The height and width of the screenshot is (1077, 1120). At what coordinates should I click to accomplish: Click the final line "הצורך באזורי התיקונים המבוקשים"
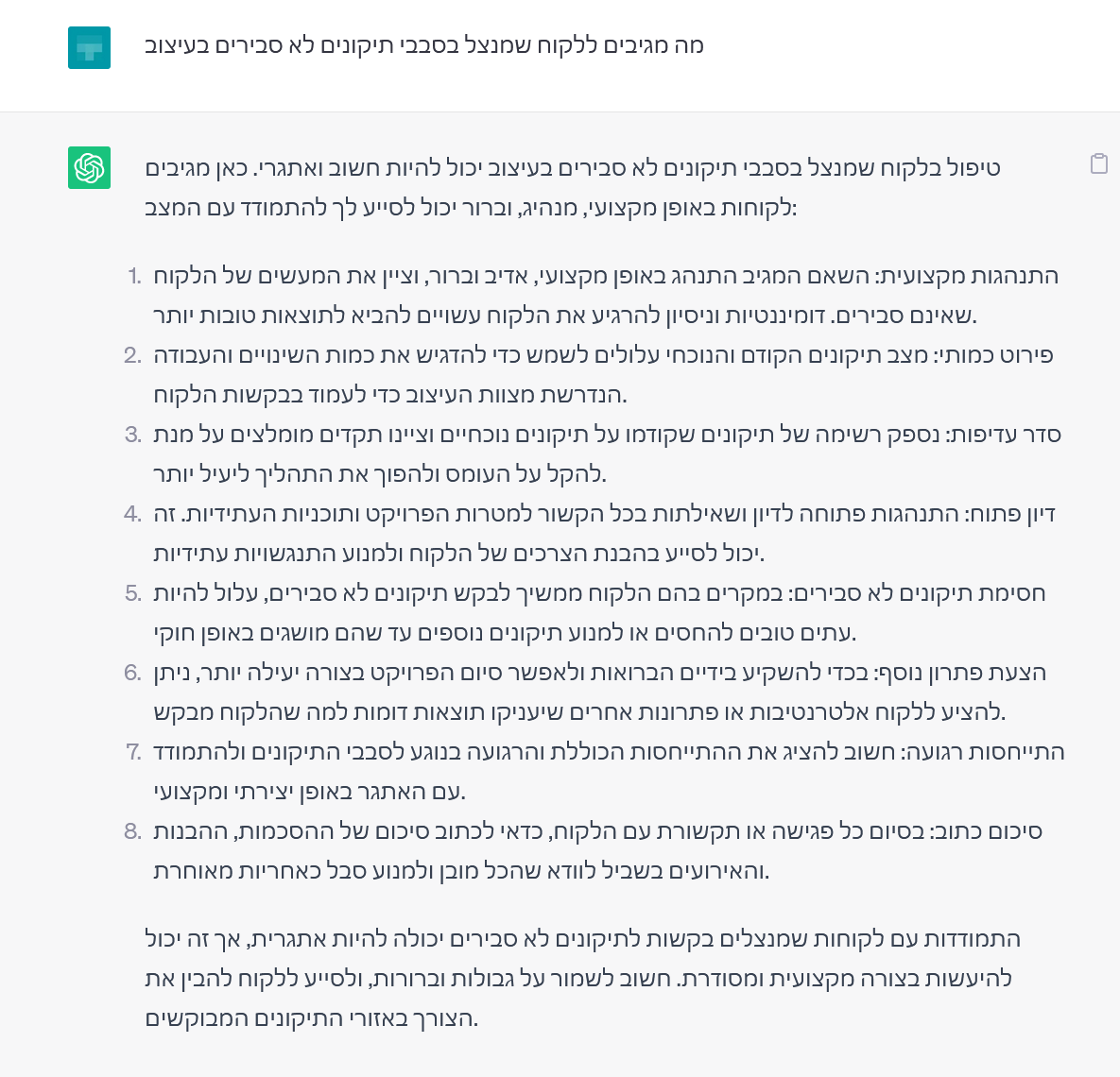click(312, 1018)
